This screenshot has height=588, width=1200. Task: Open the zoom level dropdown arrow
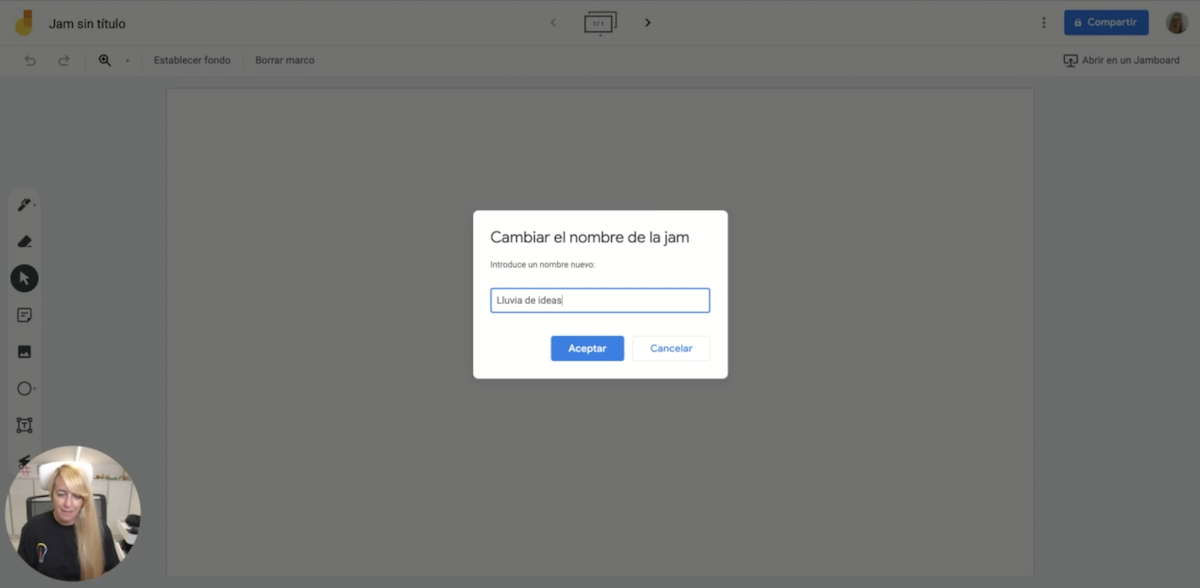click(127, 61)
